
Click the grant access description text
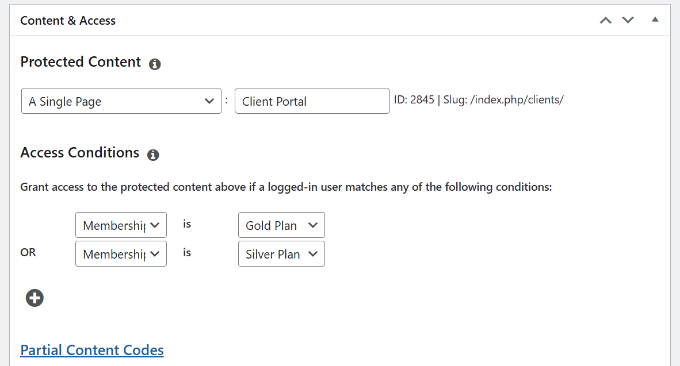coord(286,187)
